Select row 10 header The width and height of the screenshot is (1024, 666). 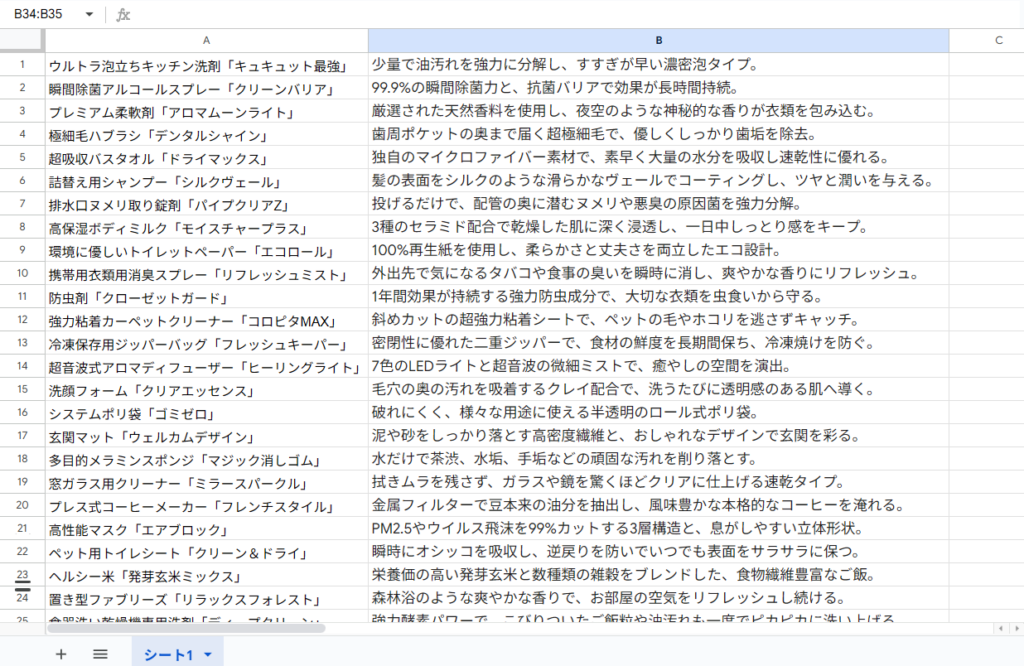(22, 273)
